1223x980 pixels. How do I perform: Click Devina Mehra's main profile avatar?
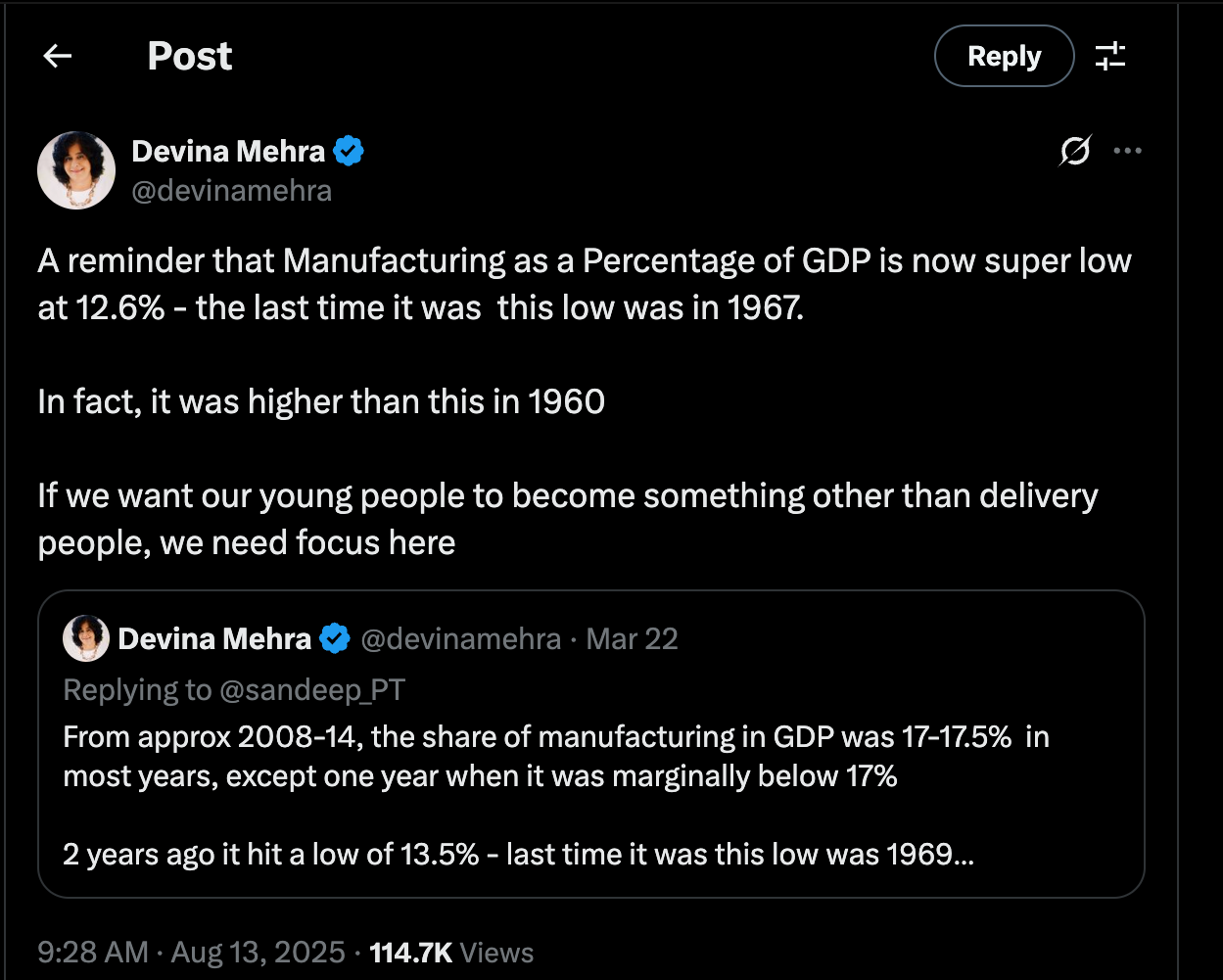(76, 170)
